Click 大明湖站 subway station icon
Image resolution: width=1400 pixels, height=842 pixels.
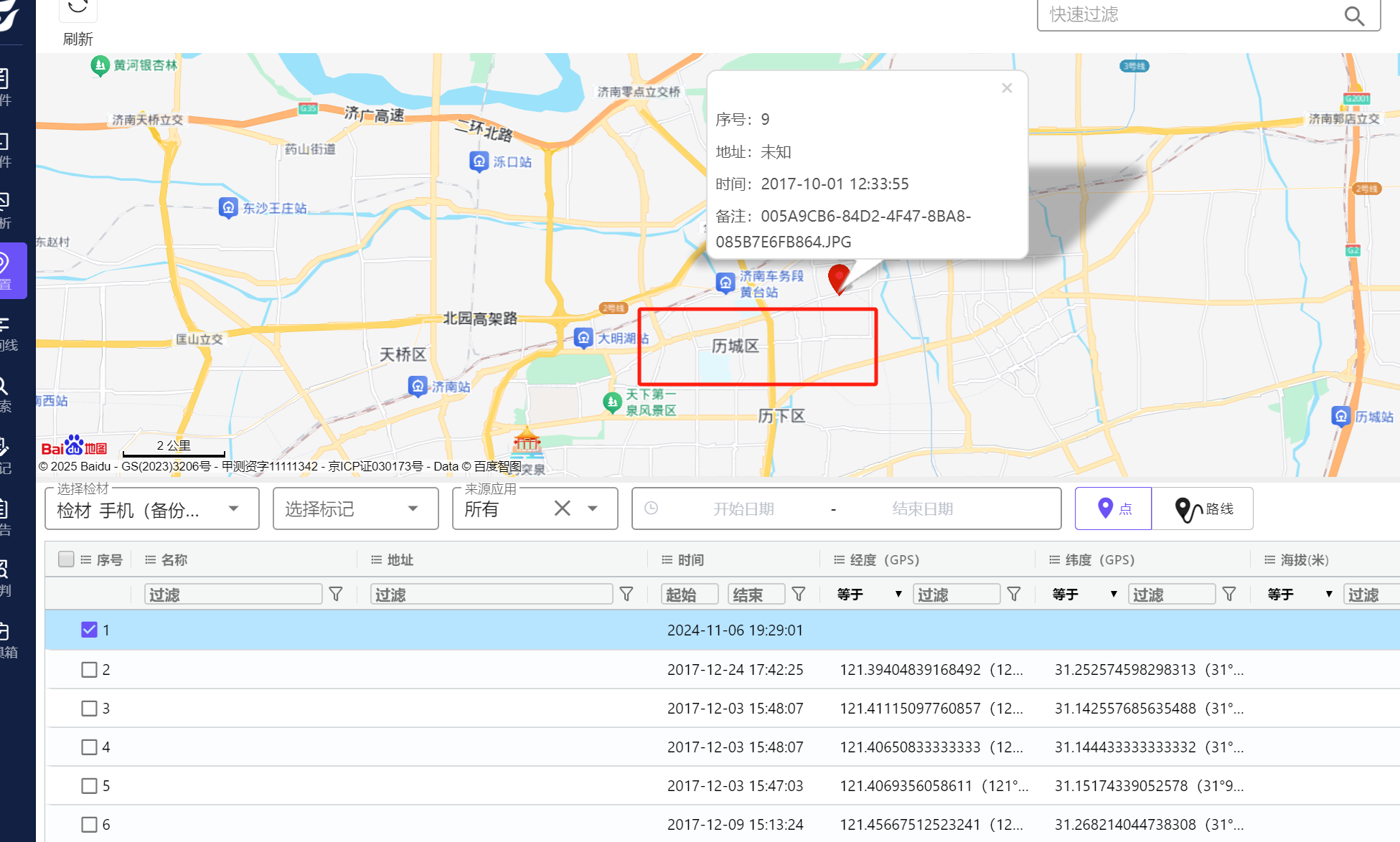(x=583, y=338)
